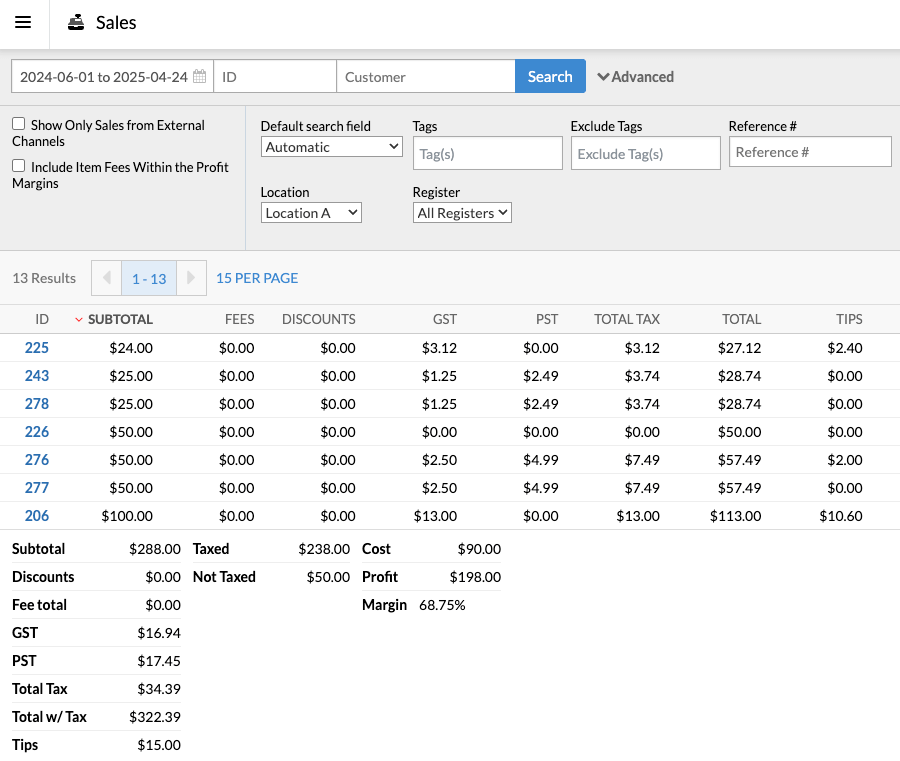The width and height of the screenshot is (900, 761).
Task: Click the Tags input box
Action: [x=488, y=153]
